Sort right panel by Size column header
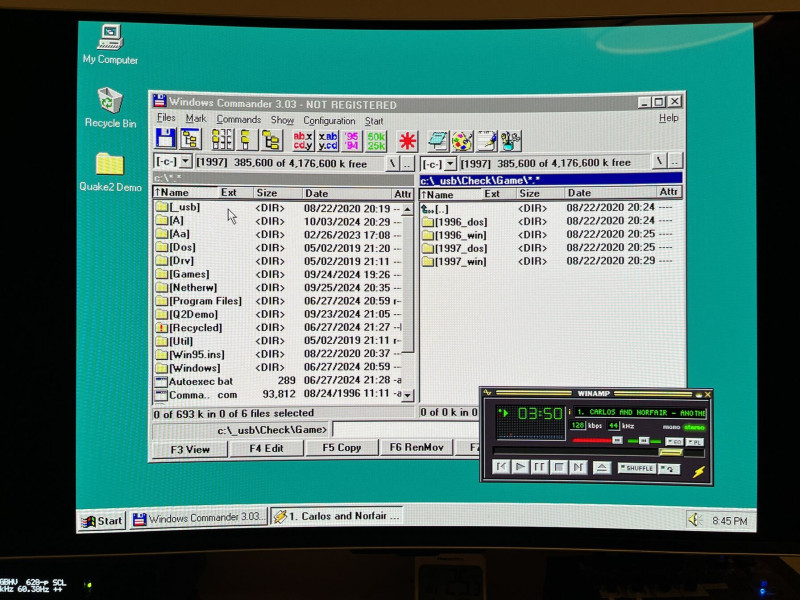The width and height of the screenshot is (800, 600). coord(540,193)
